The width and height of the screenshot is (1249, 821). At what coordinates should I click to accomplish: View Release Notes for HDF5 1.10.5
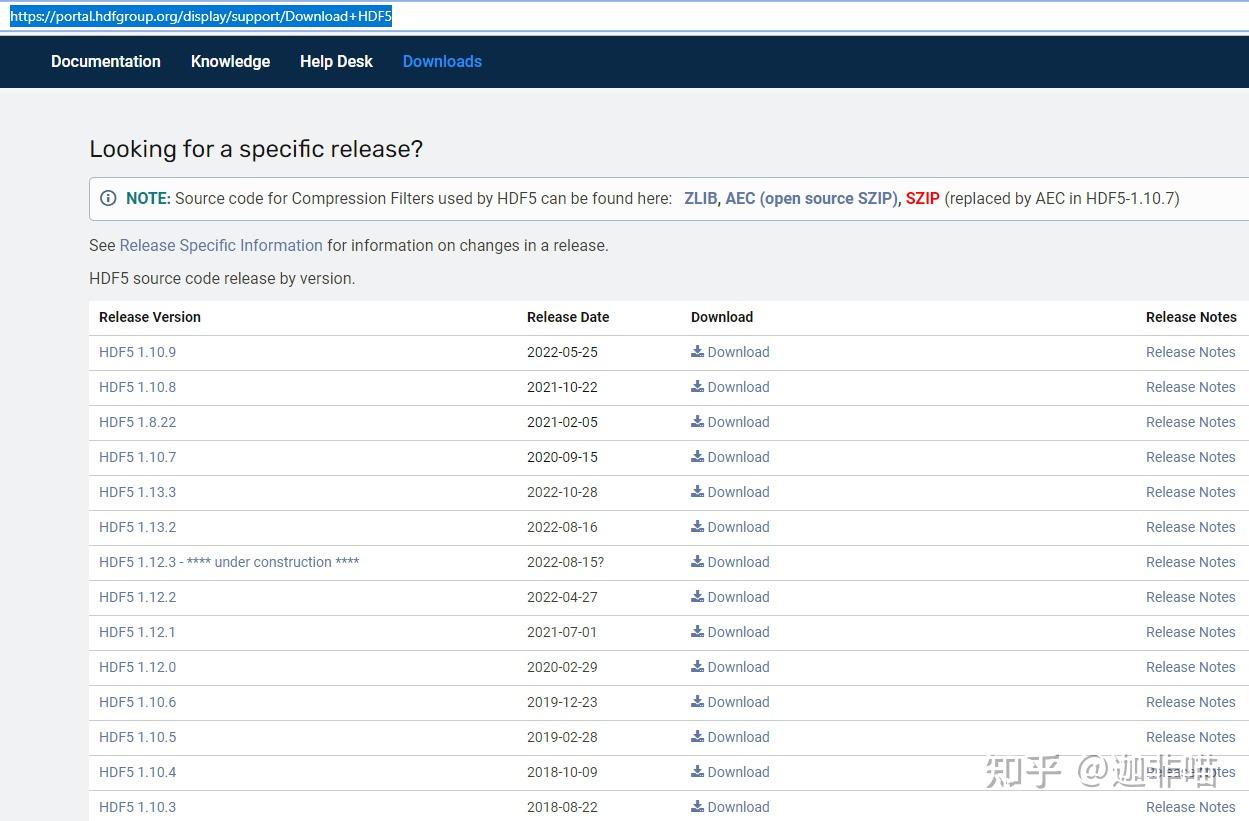pyautogui.click(x=1190, y=737)
